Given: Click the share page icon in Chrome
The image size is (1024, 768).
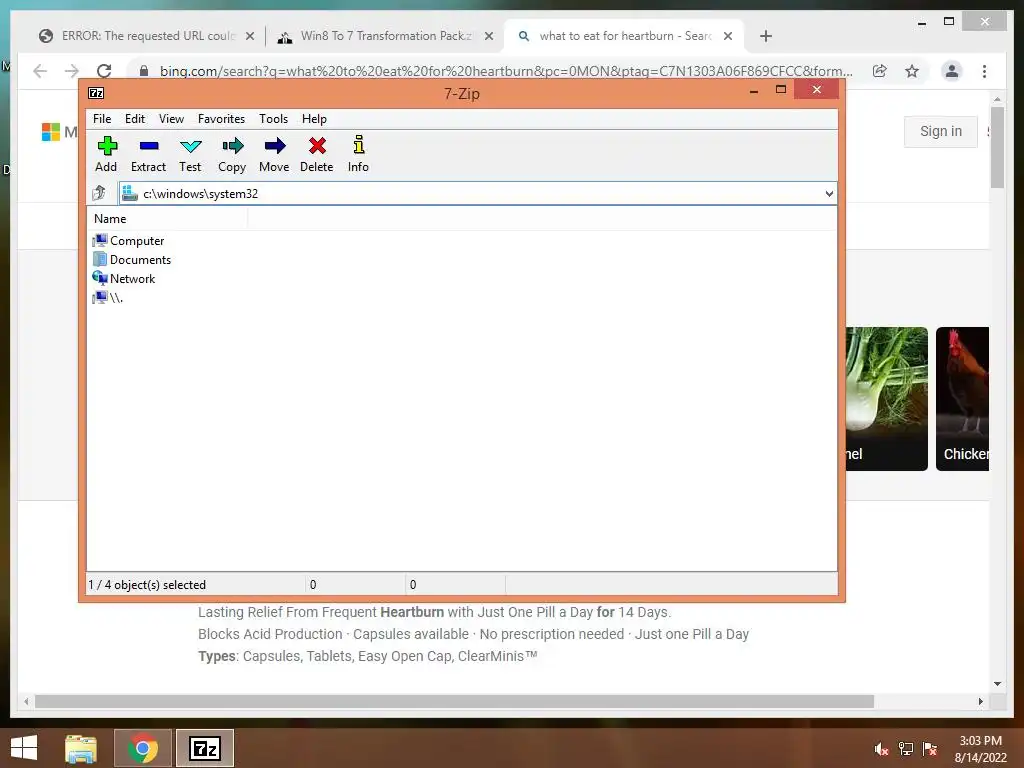Looking at the screenshot, I should click(x=880, y=71).
